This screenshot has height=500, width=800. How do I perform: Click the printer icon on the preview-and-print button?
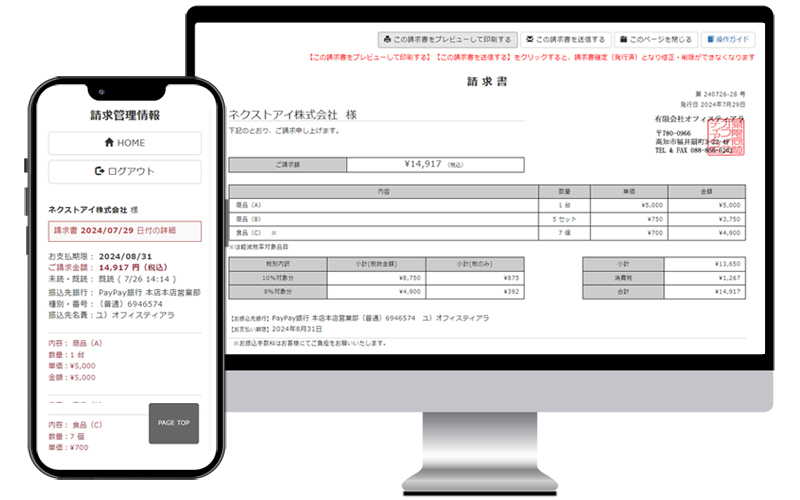(387, 40)
